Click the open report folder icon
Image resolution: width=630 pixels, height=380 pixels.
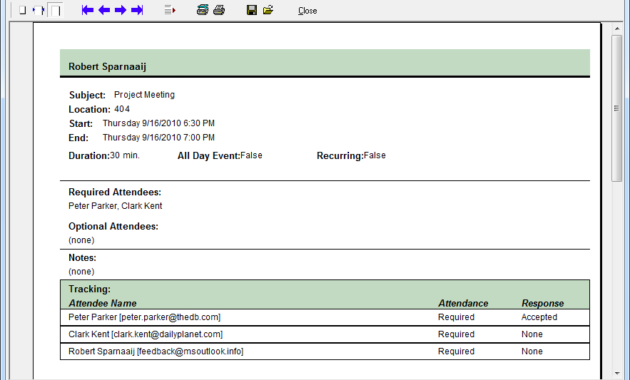pyautogui.click(x=268, y=10)
